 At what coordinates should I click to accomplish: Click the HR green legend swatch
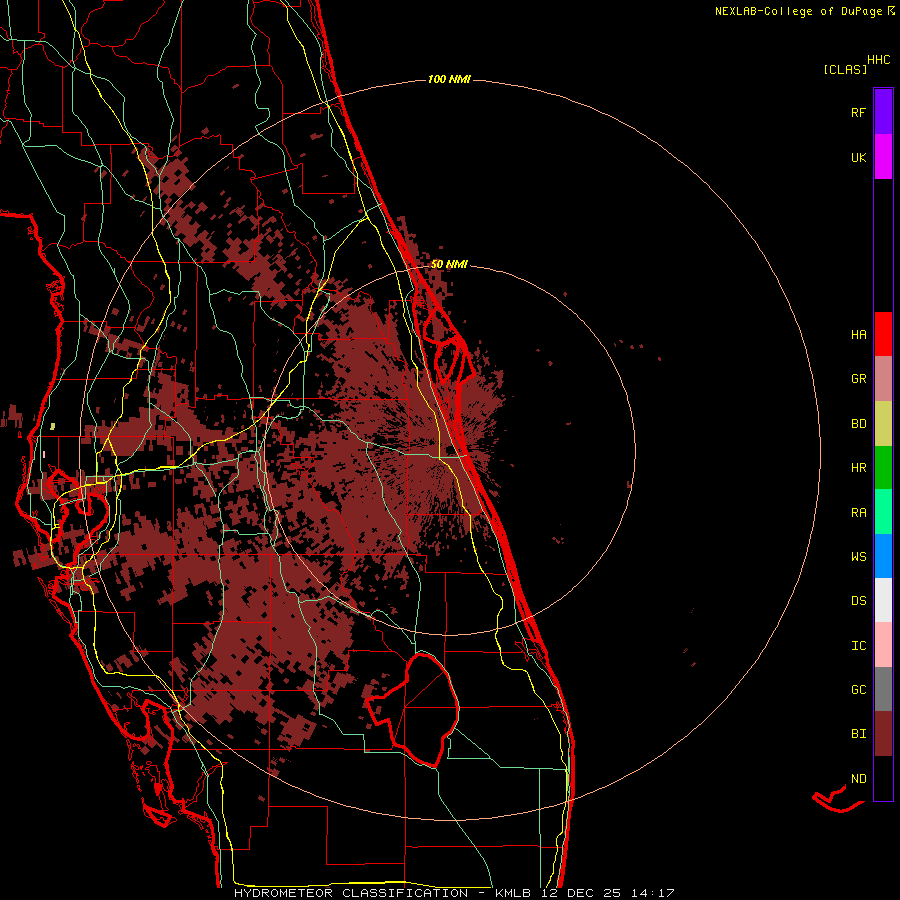pos(883,467)
